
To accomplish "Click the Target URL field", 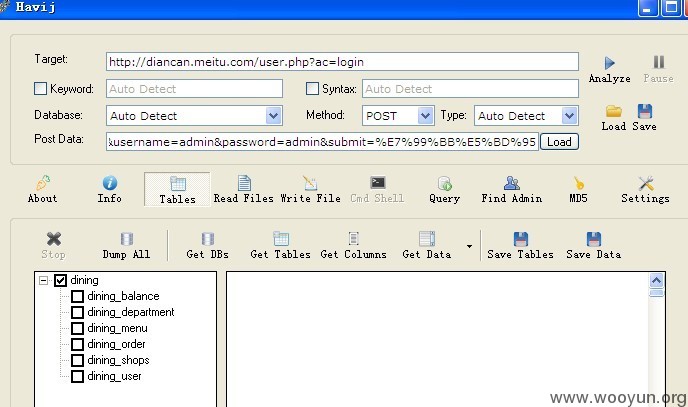I will click(x=342, y=62).
